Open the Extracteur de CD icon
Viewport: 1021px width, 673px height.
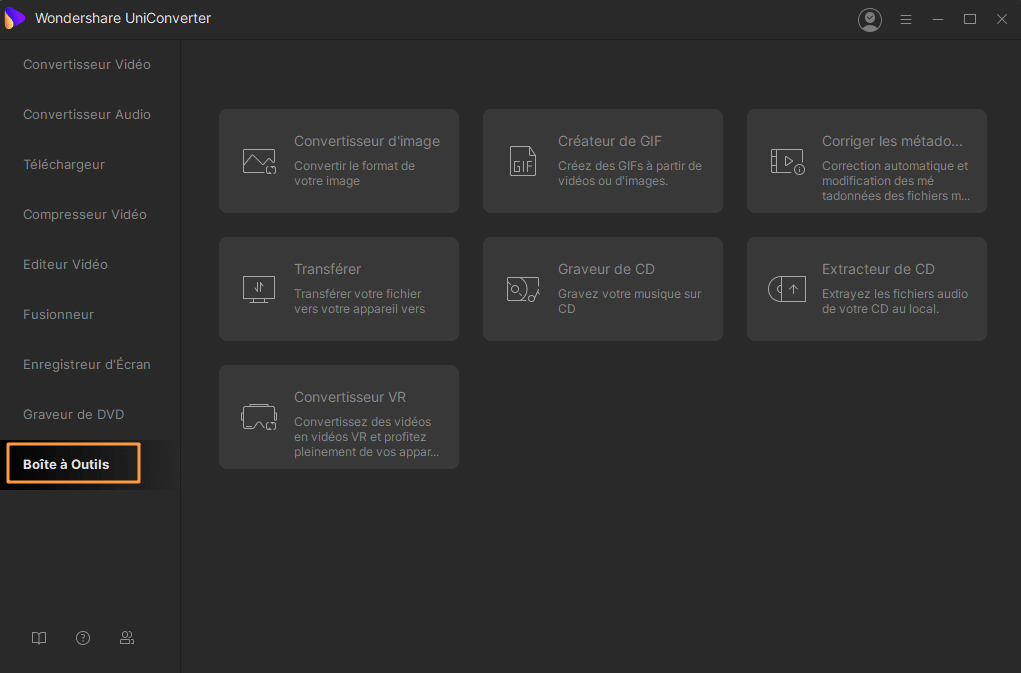787,289
